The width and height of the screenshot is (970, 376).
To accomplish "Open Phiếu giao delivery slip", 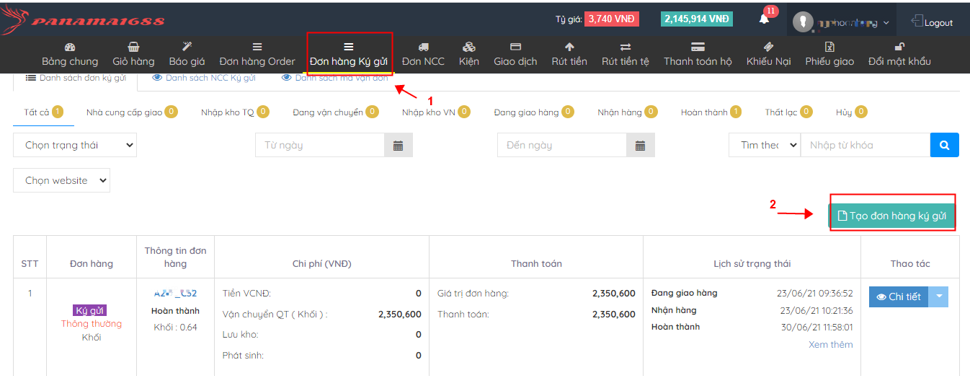I will (830, 54).
